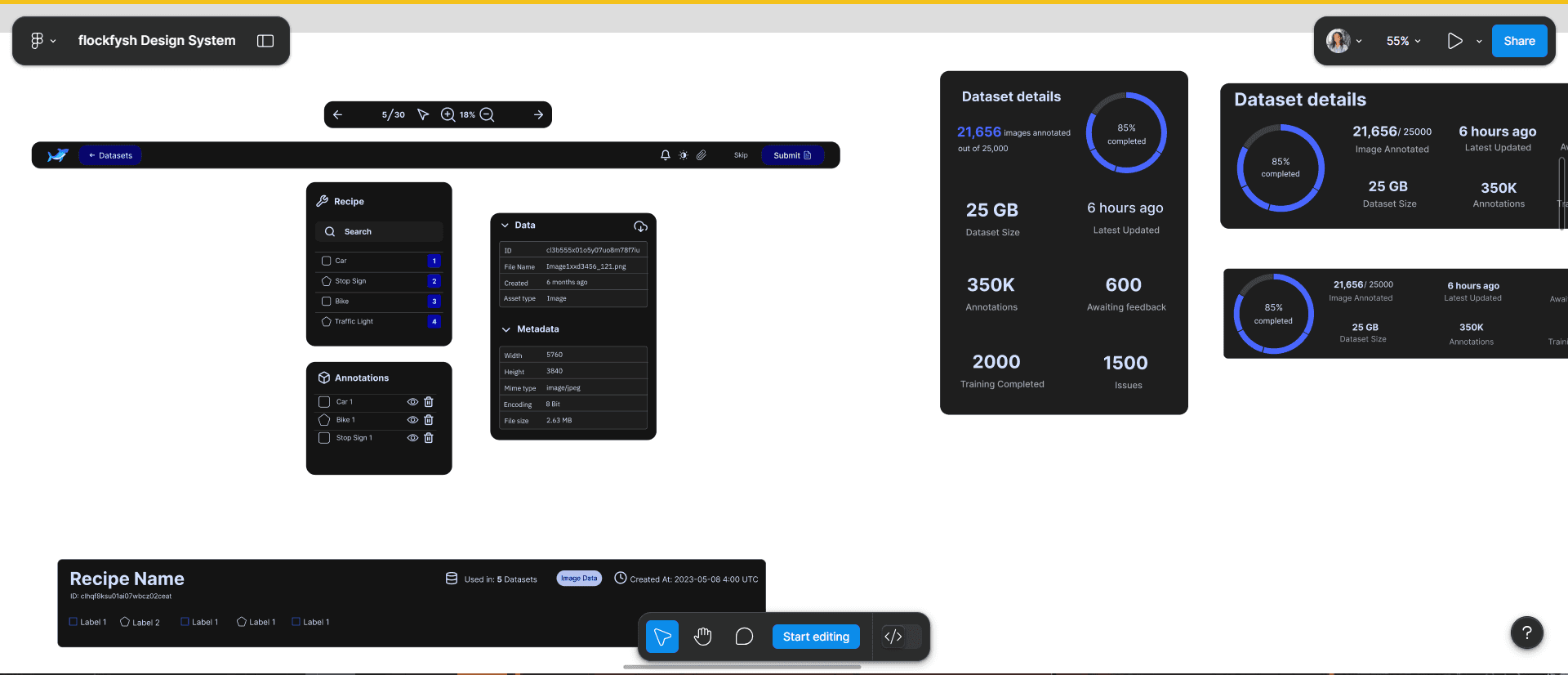Select the Move cursor tool
Screen dimensions: 1568x675
(x=662, y=637)
